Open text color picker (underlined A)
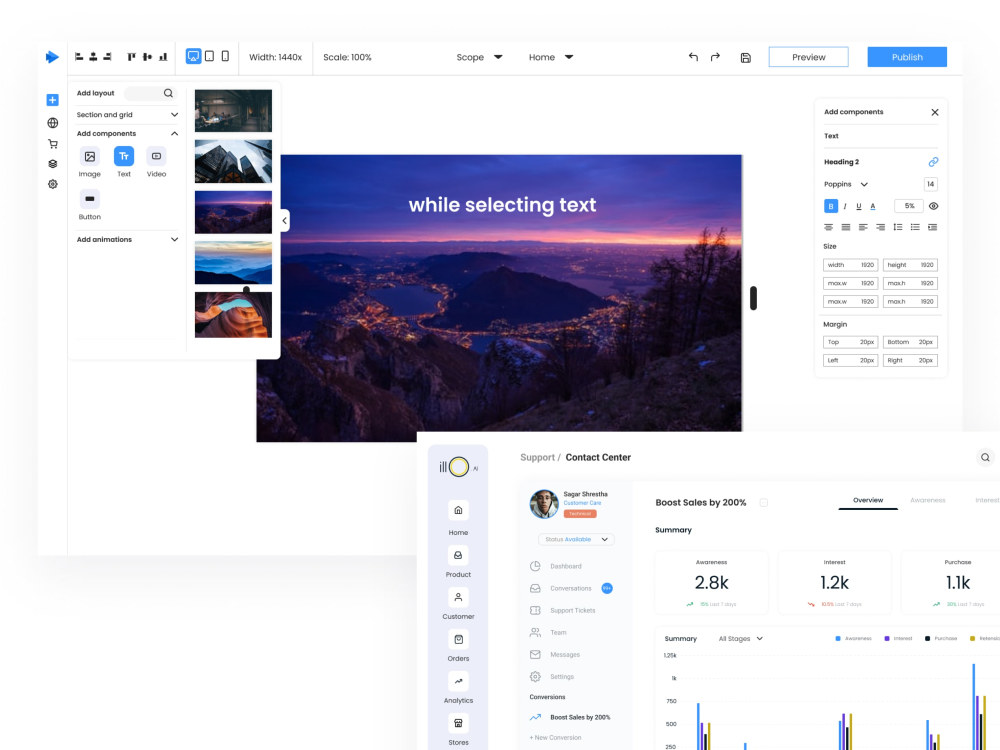Image resolution: width=1000 pixels, height=750 pixels. [x=873, y=206]
